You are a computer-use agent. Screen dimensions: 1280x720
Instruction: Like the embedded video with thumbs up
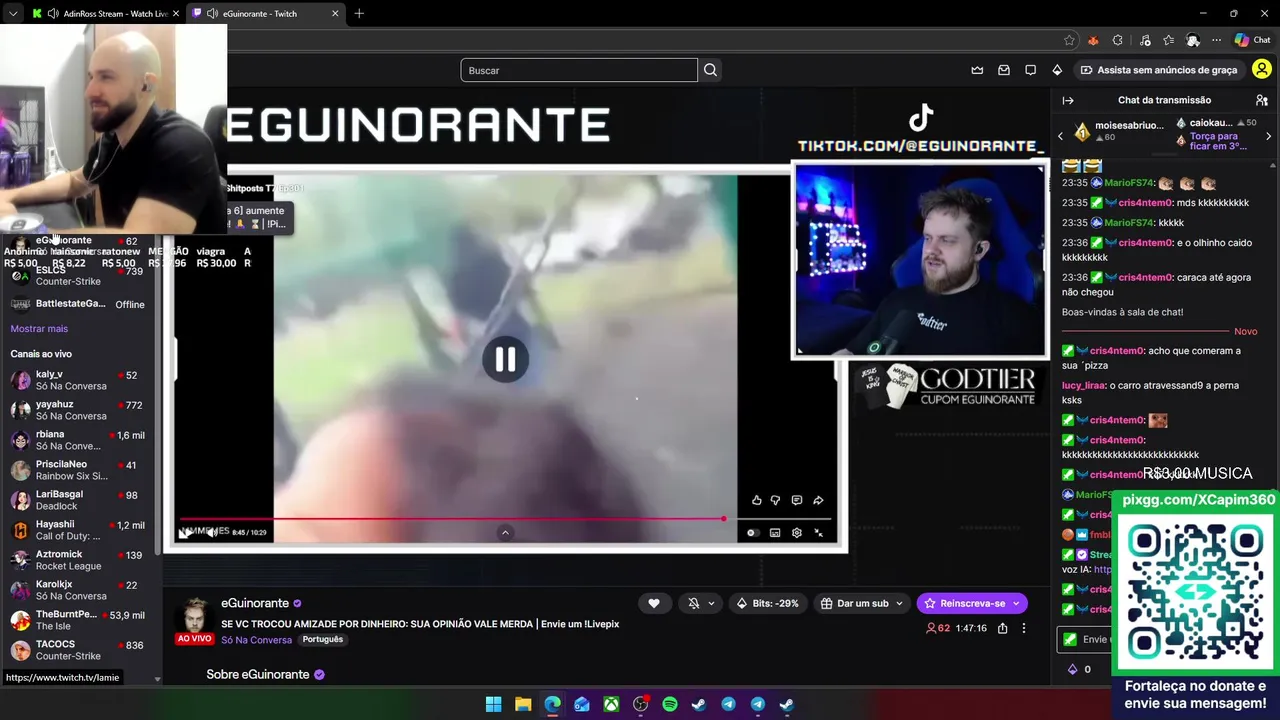pyautogui.click(x=756, y=500)
